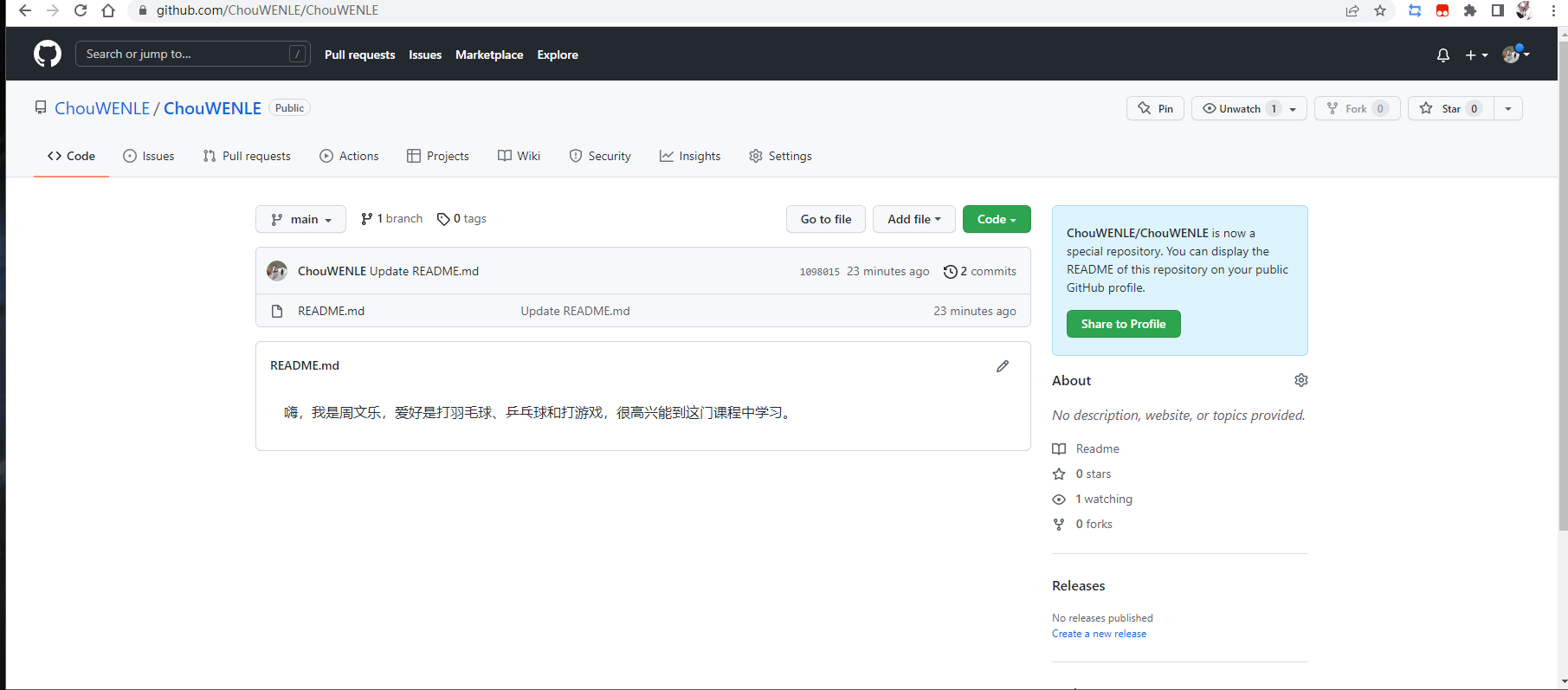Screen dimensions: 1568x690
Task: Bookmark this page with the star icon
Action: point(1380,10)
